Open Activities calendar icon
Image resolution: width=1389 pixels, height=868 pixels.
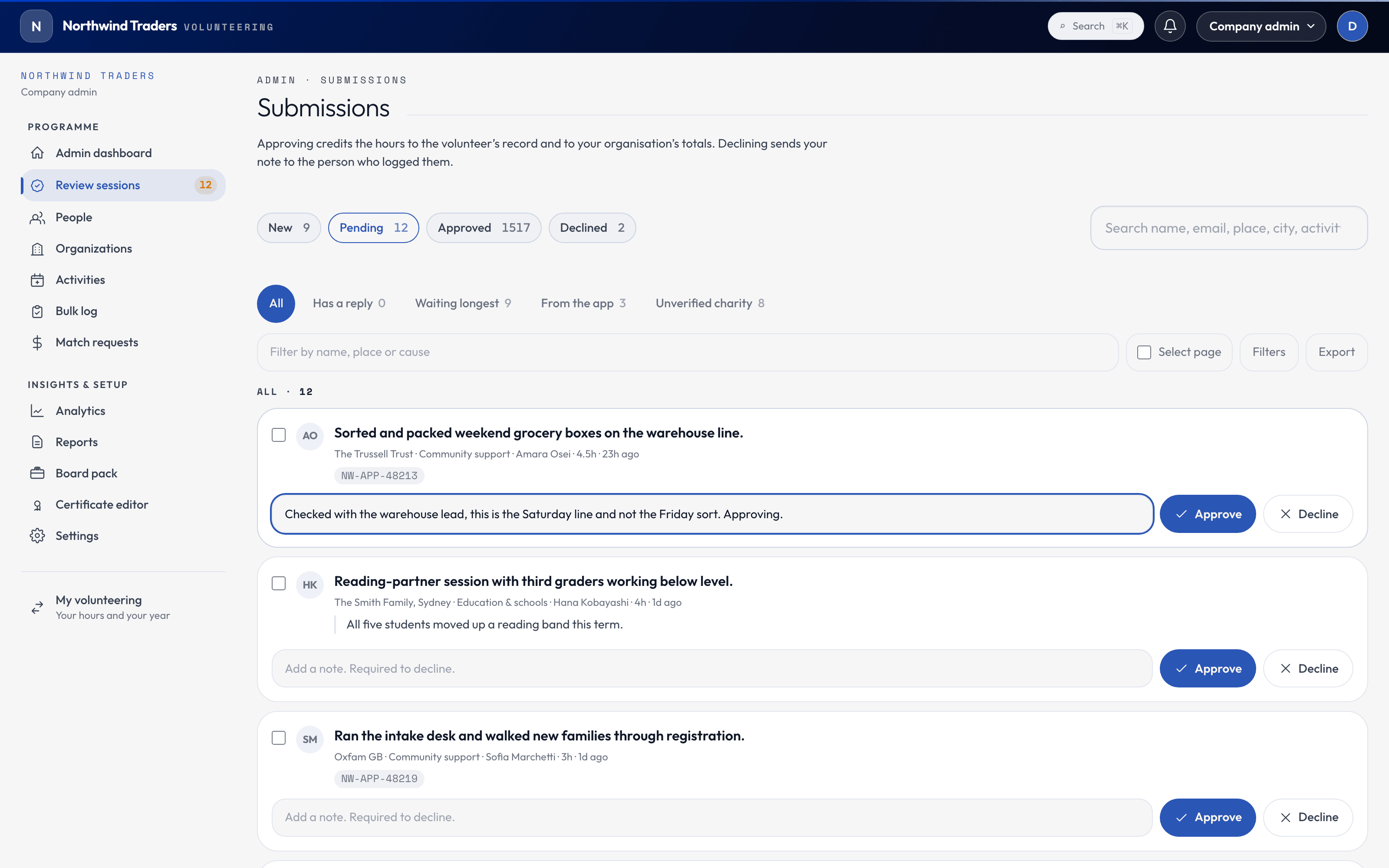coord(37,280)
